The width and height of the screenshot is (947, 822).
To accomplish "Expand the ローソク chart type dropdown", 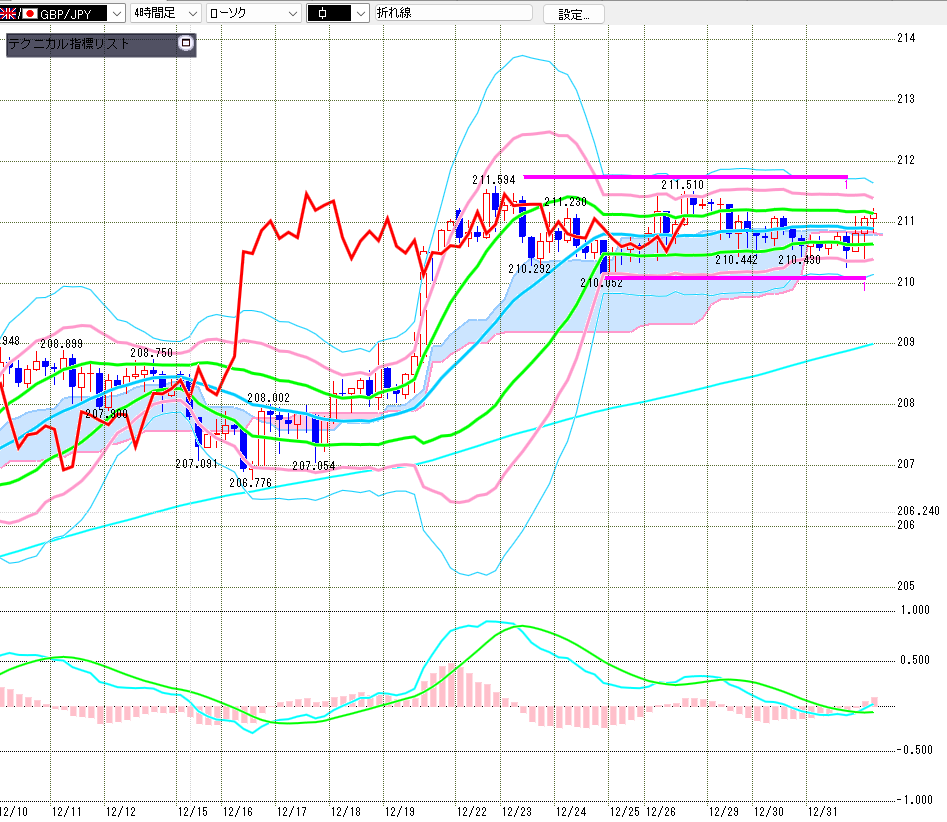I will [292, 13].
